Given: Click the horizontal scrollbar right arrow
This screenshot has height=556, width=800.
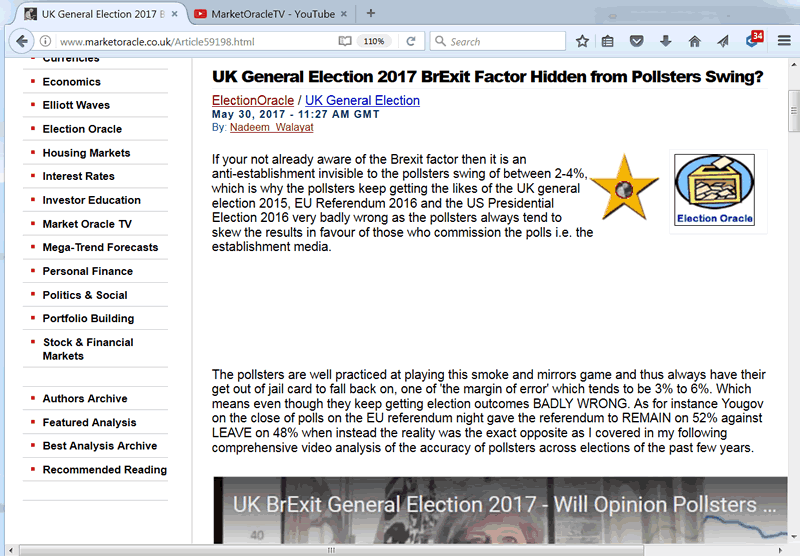Looking at the screenshot, I should click(780, 550).
